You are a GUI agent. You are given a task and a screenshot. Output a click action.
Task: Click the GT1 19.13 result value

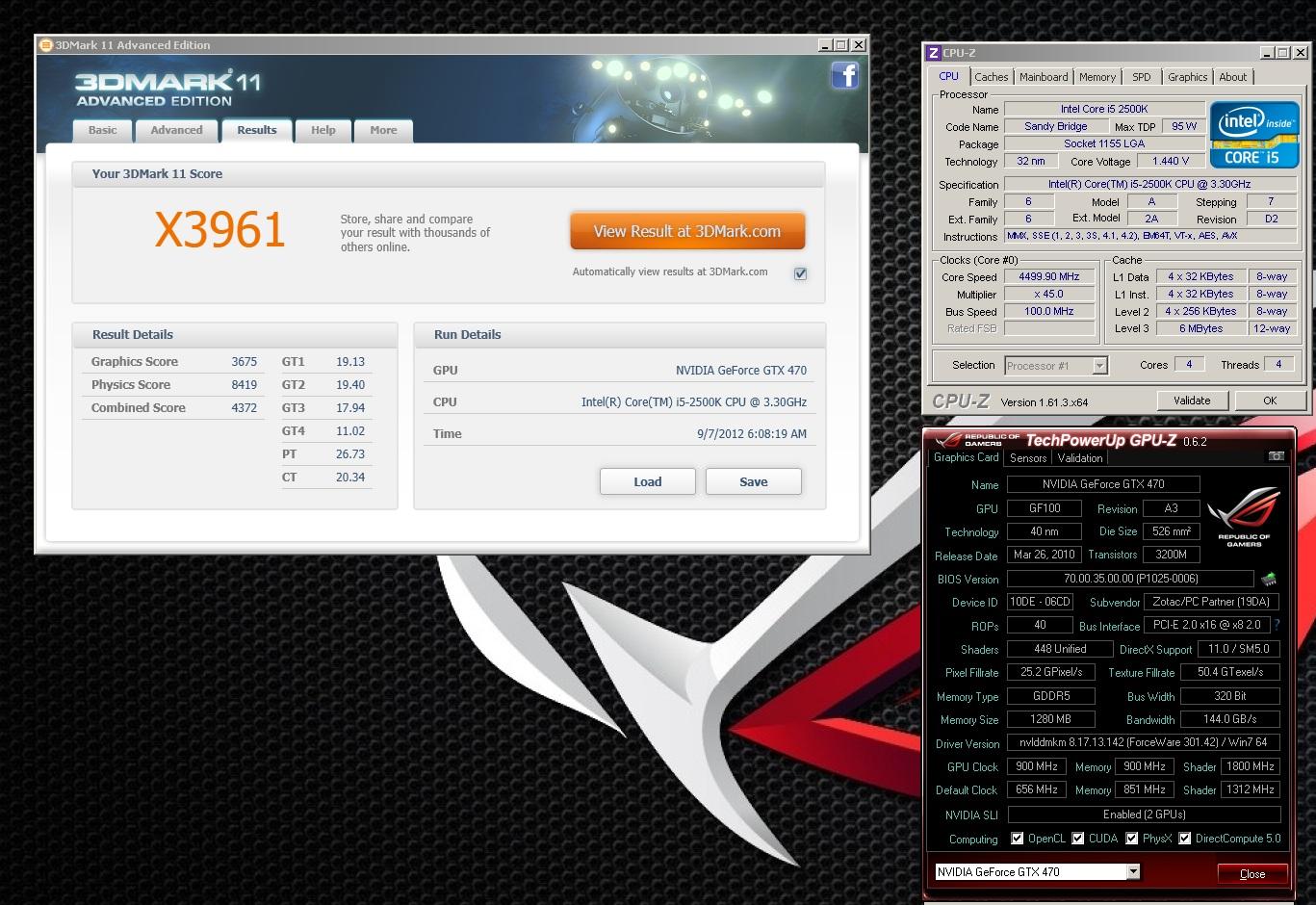(350, 362)
